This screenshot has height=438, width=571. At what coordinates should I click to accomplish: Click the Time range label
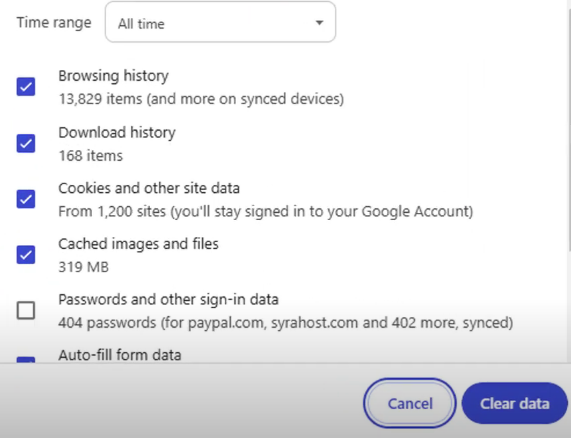54,23
